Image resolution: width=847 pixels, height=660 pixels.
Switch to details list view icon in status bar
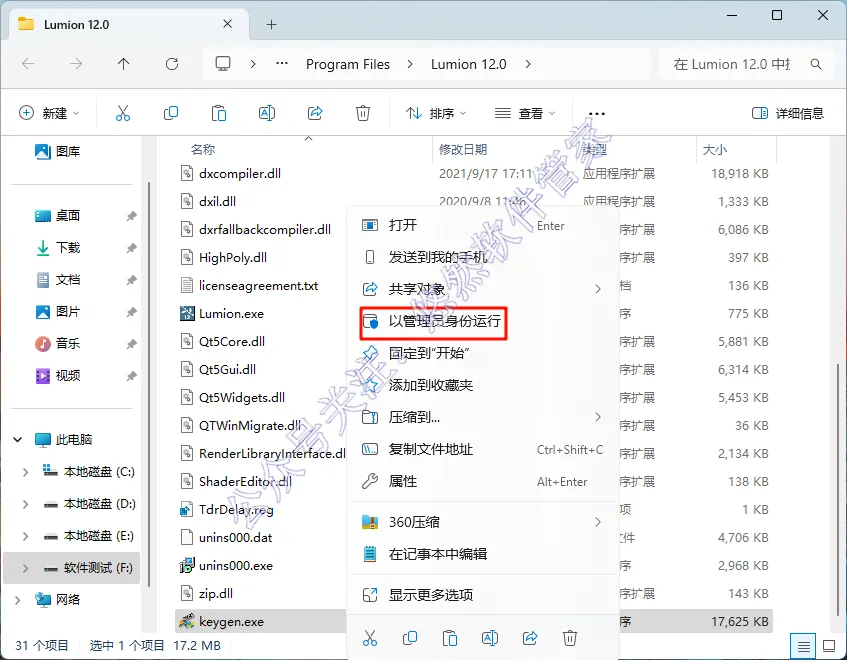coord(803,645)
